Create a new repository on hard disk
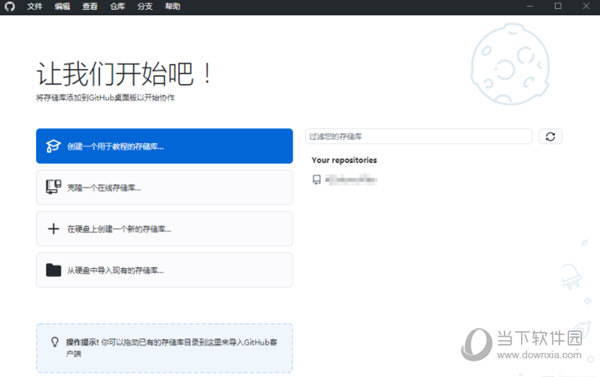The image size is (600, 377). coord(165,229)
